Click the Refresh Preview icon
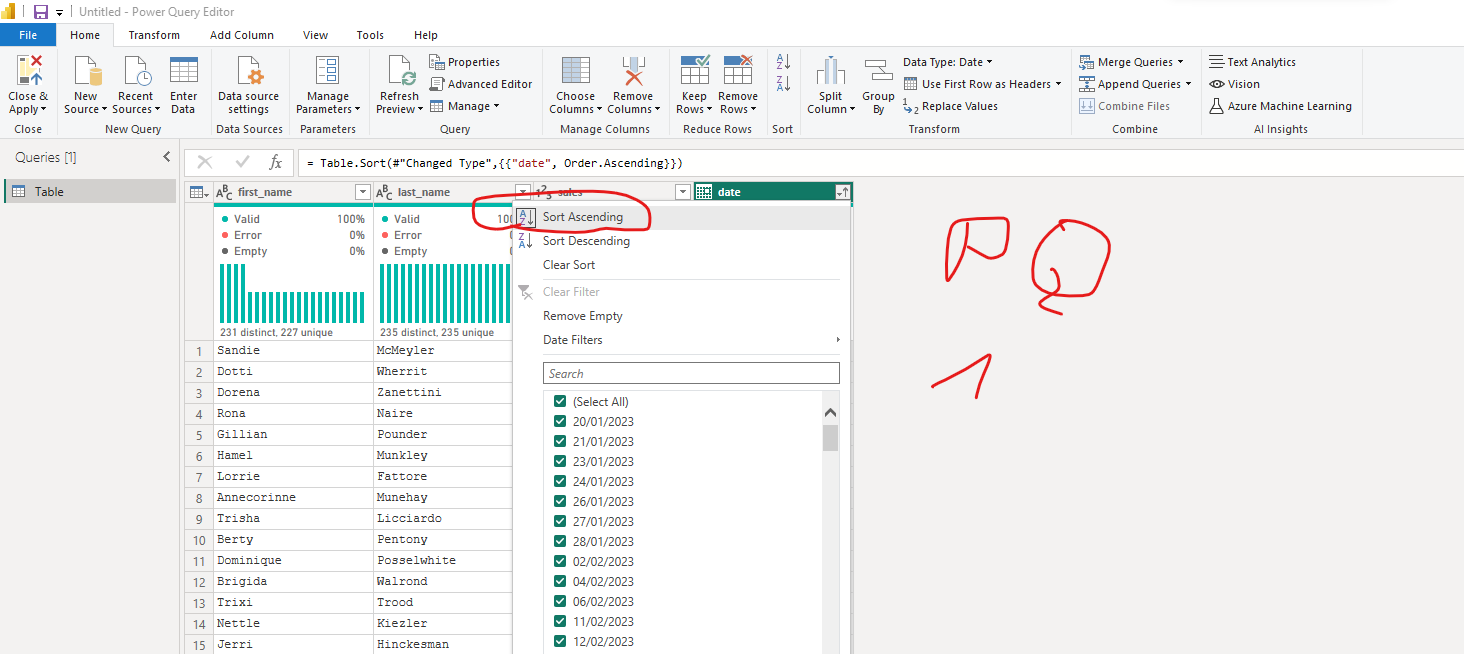 pyautogui.click(x=400, y=72)
